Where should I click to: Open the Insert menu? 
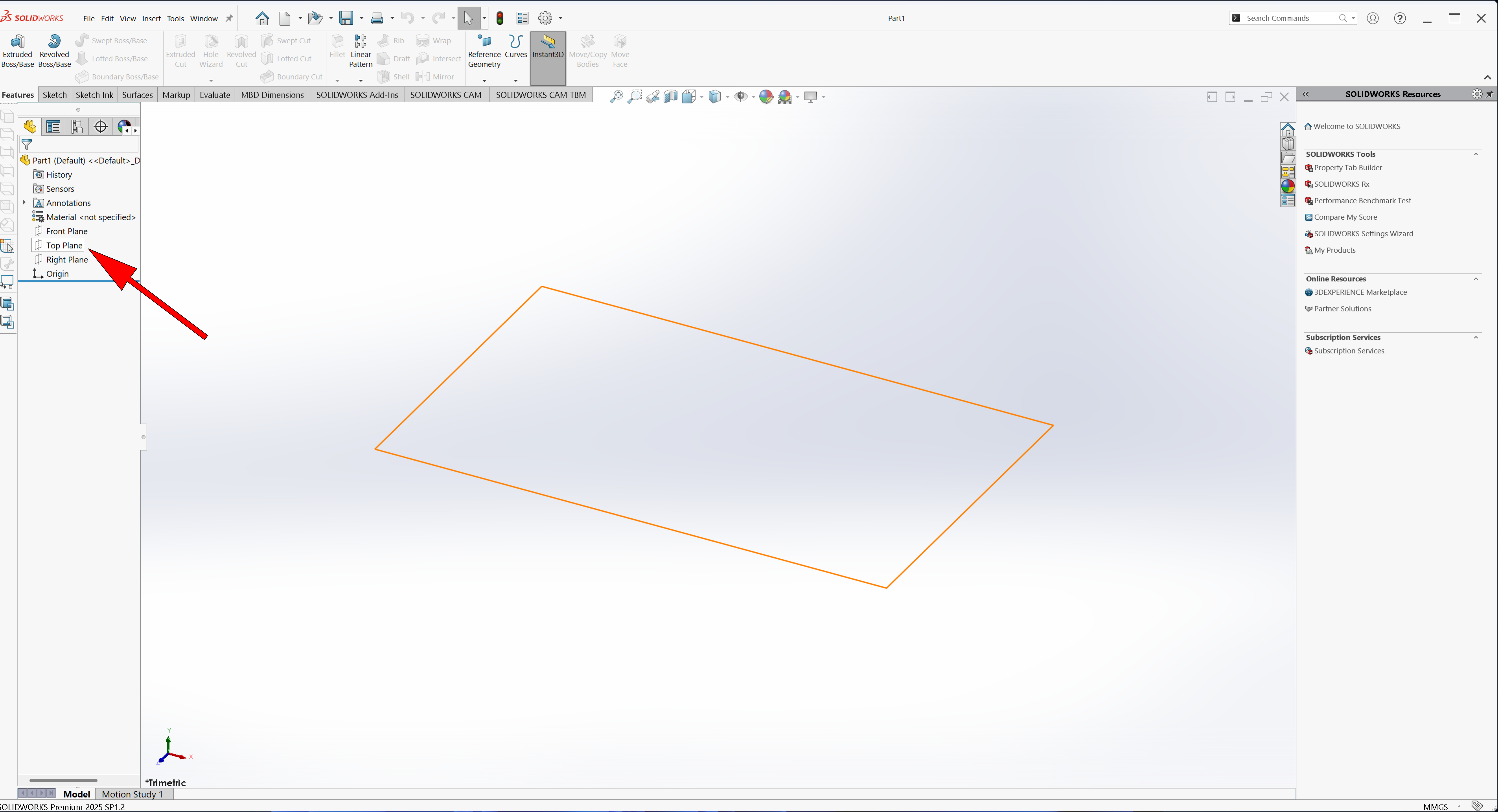click(x=151, y=19)
